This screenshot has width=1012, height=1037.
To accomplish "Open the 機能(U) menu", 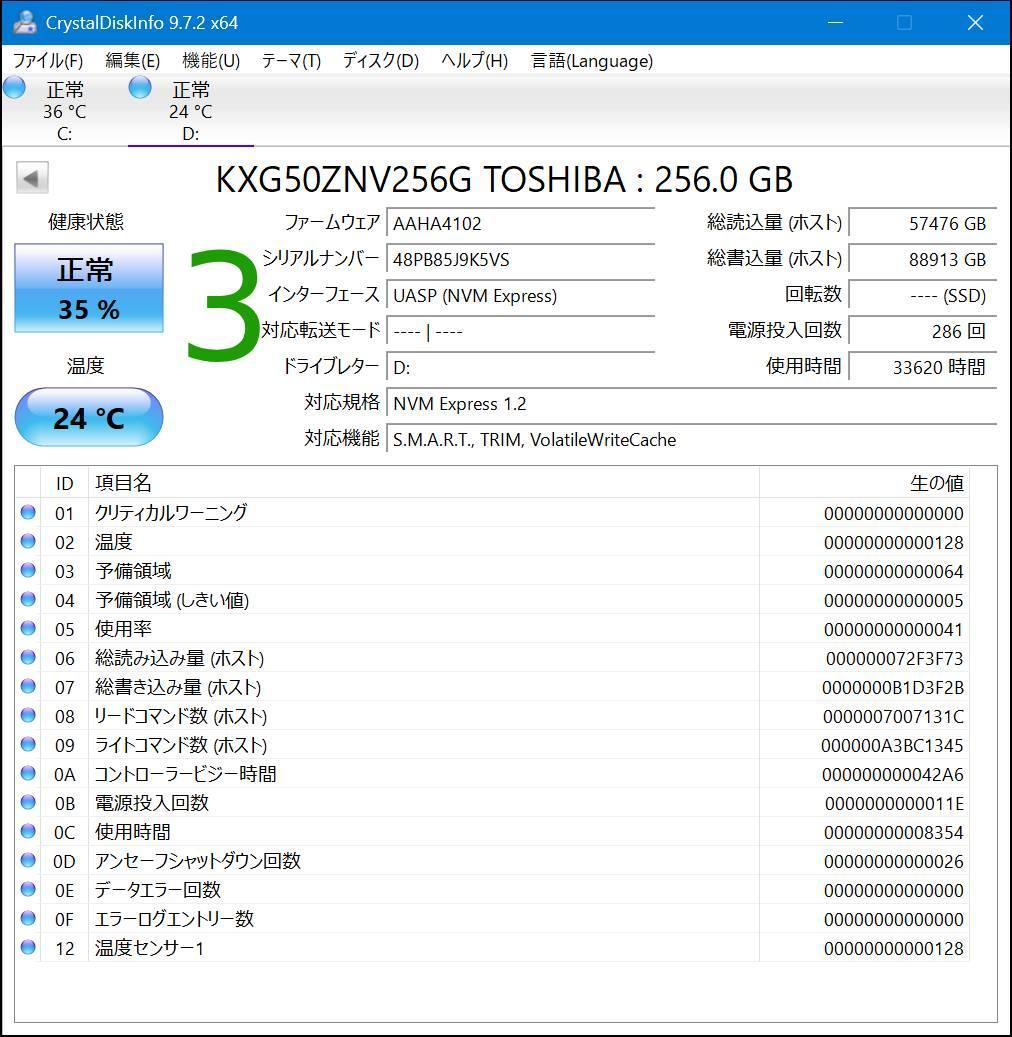I will pyautogui.click(x=210, y=61).
